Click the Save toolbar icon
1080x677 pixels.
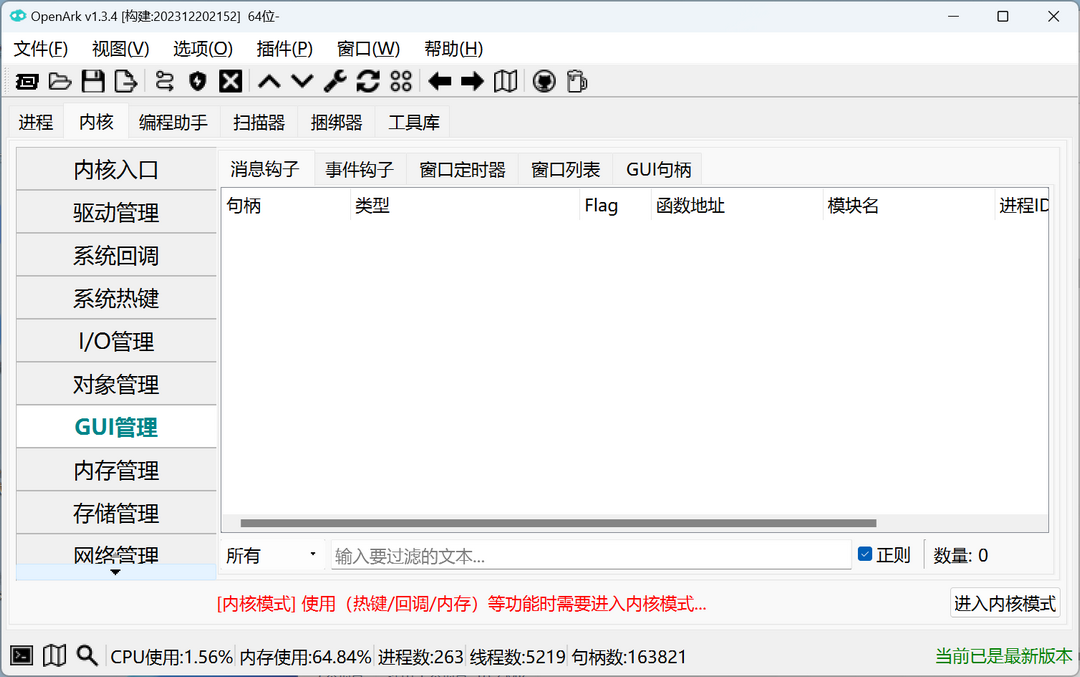pyautogui.click(x=93, y=81)
